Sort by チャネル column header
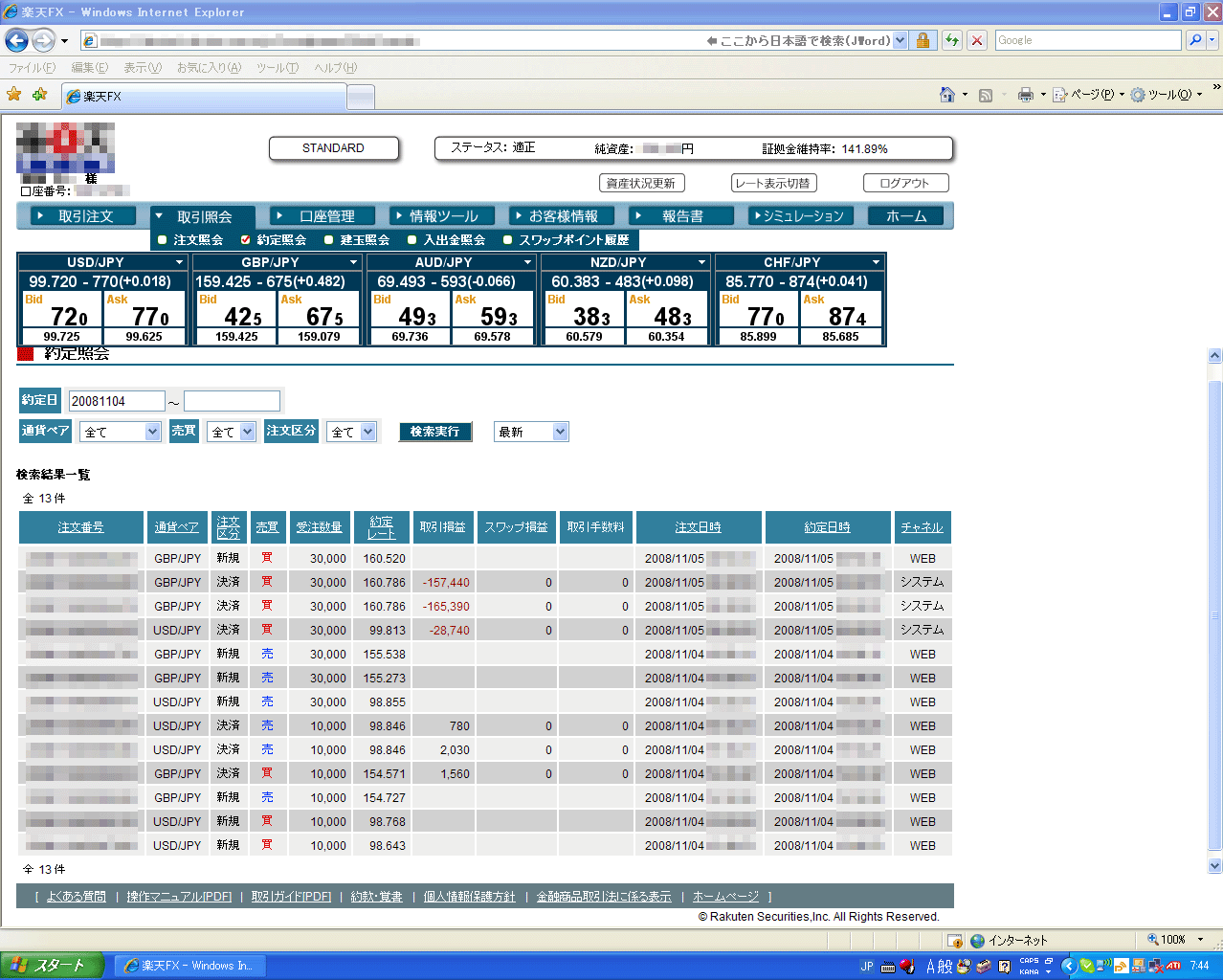Screen dimensions: 1223x980 coord(922,527)
